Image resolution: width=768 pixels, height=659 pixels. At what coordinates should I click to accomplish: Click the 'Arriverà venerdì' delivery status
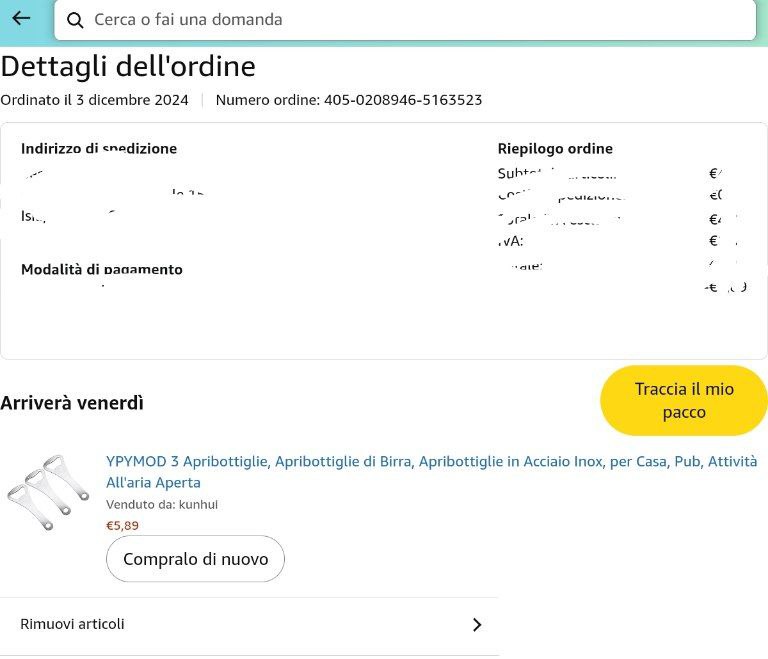tap(72, 403)
